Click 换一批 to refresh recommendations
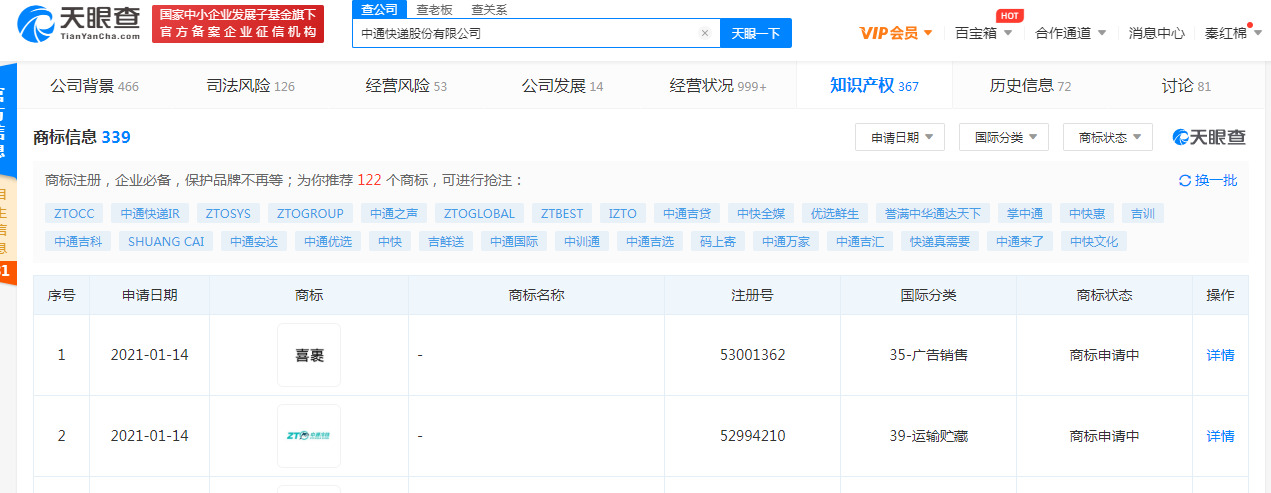1271x493 pixels. [x=1216, y=181]
